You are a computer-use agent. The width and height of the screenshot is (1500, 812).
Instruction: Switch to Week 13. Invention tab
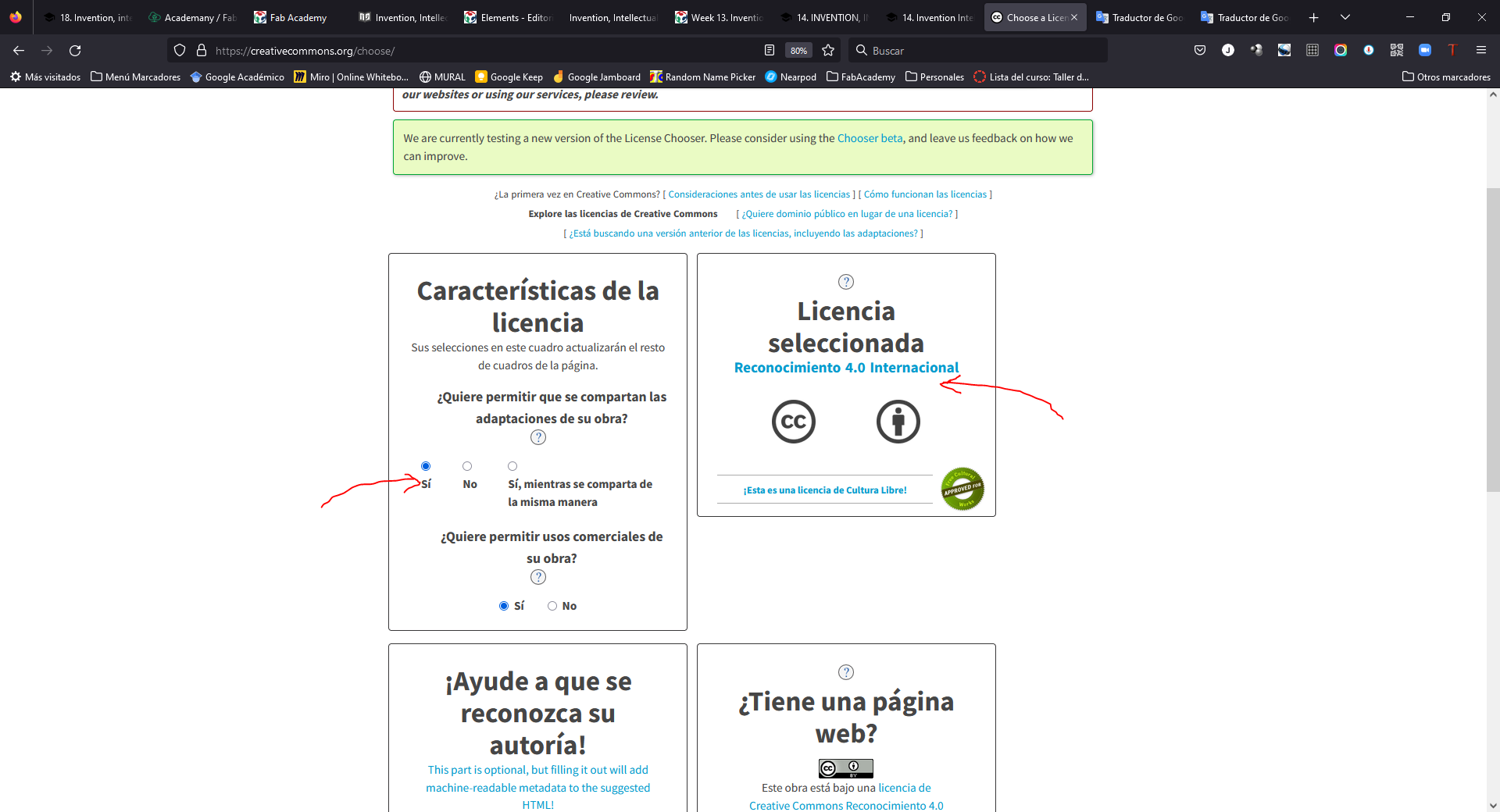point(719,17)
